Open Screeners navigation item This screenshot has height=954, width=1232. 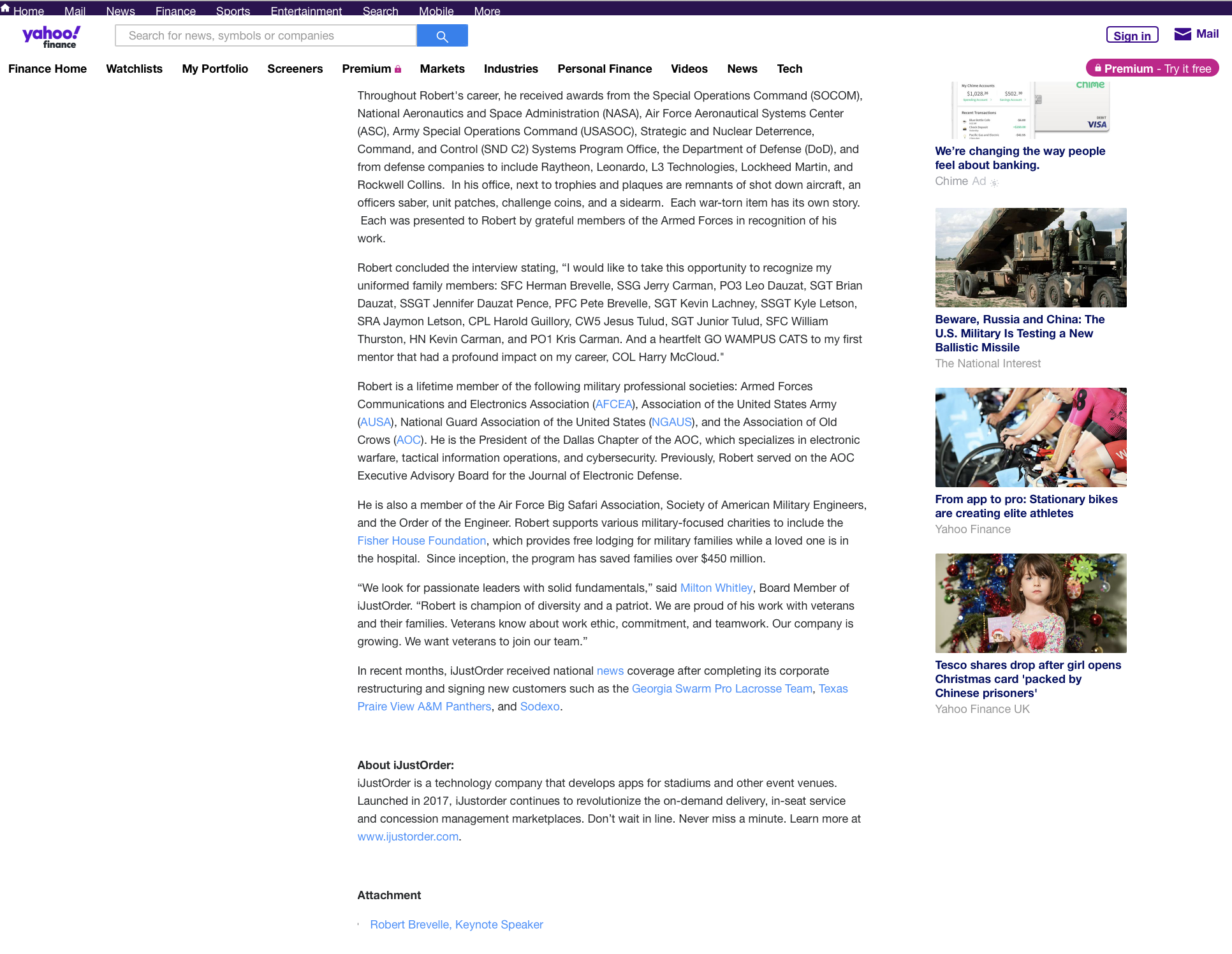point(295,69)
